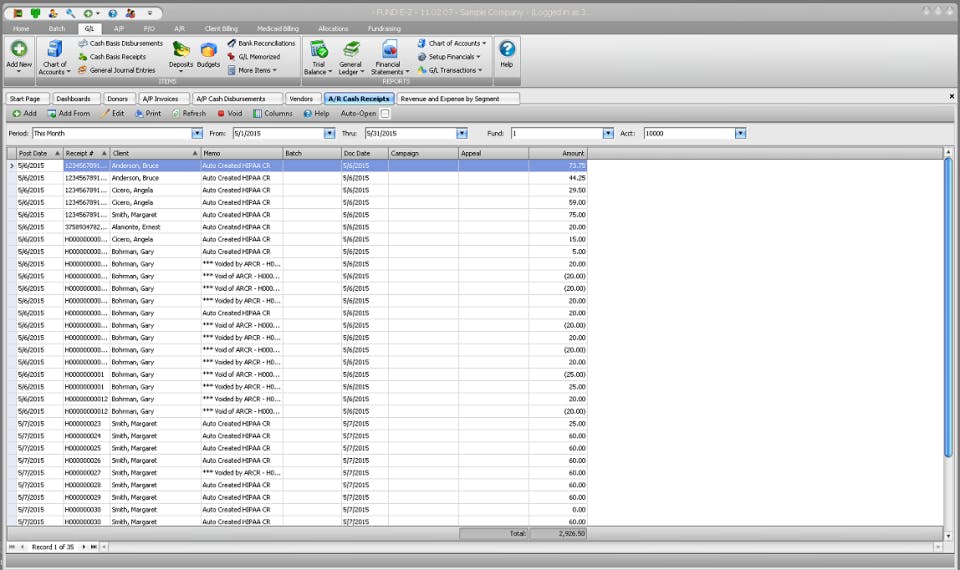Expand Setup Financials dropdown

pos(449,57)
